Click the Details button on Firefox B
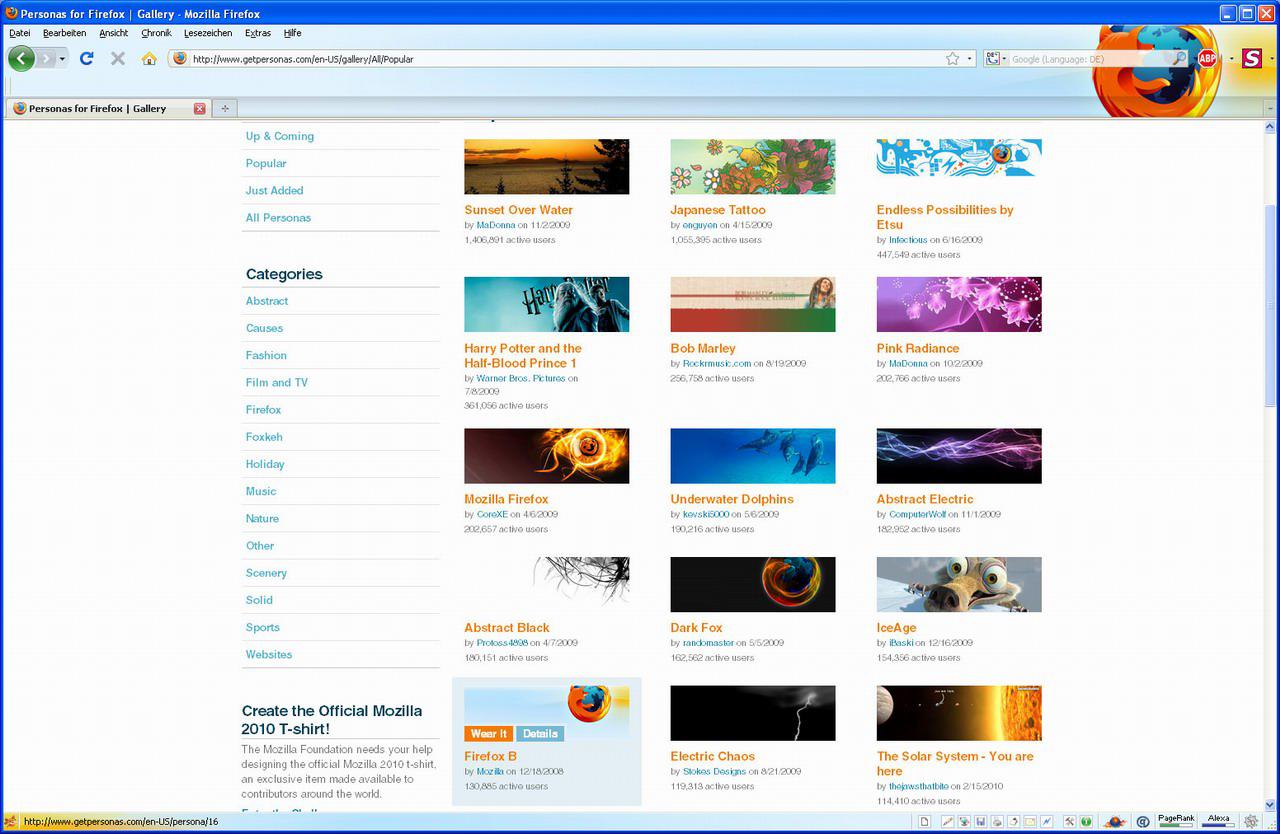 540,734
